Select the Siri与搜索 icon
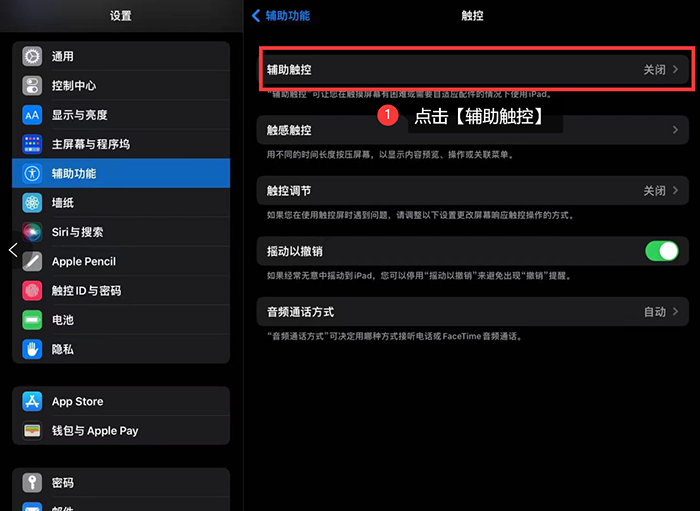Viewport: 700px width, 511px height. [x=32, y=232]
